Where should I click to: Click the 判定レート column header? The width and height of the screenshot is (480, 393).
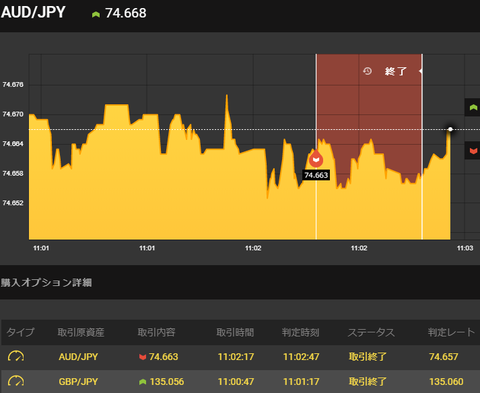pyautogui.click(x=451, y=332)
